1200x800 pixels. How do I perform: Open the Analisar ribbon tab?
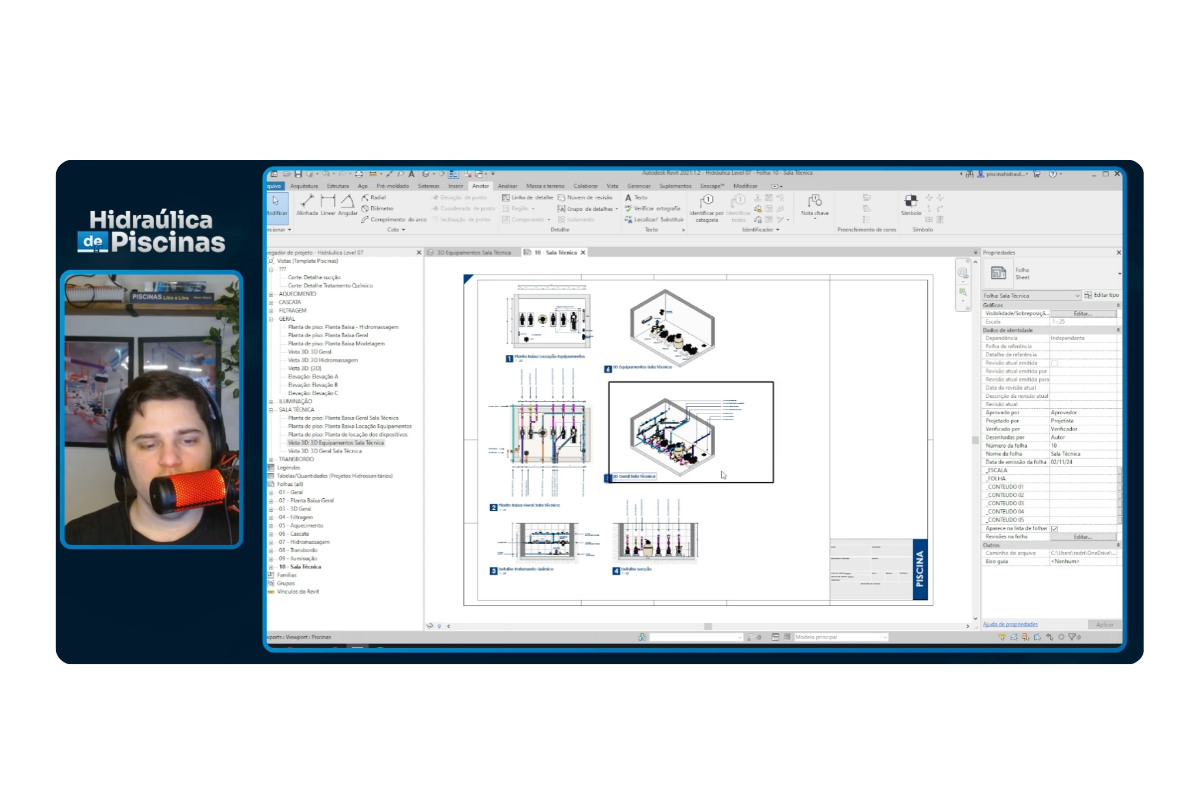[508, 186]
